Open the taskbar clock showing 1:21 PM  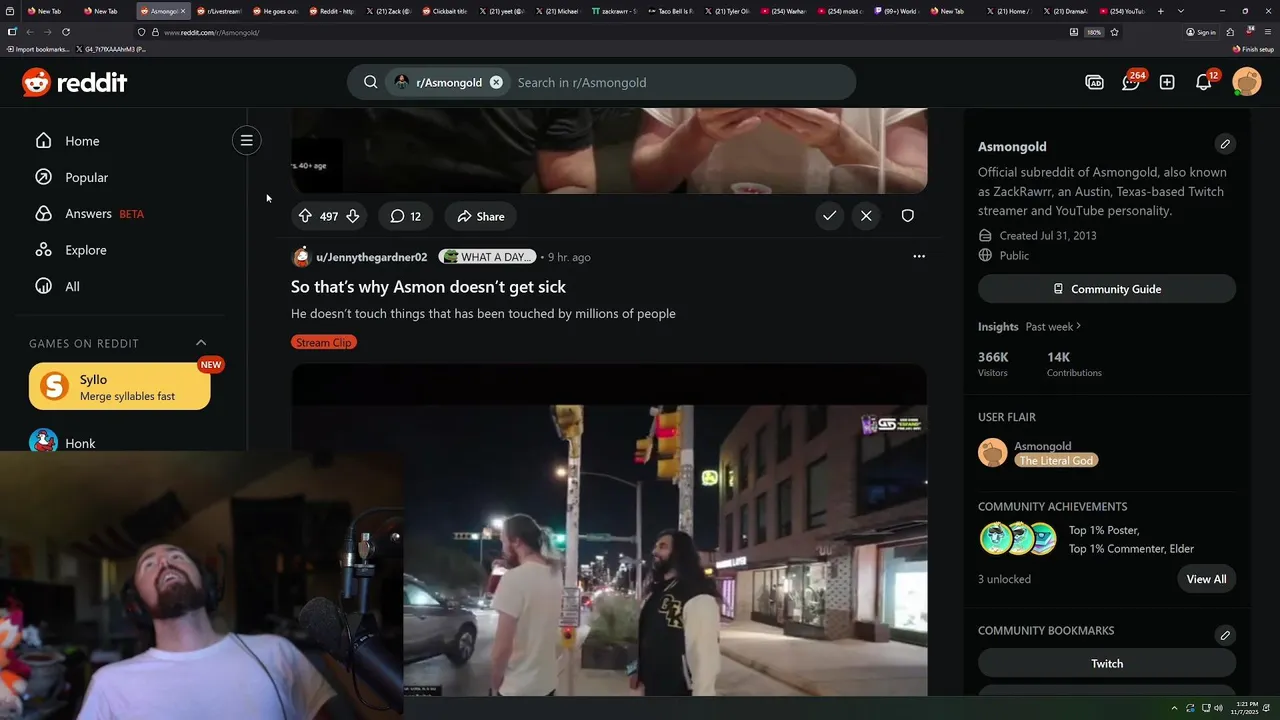coord(1246,708)
